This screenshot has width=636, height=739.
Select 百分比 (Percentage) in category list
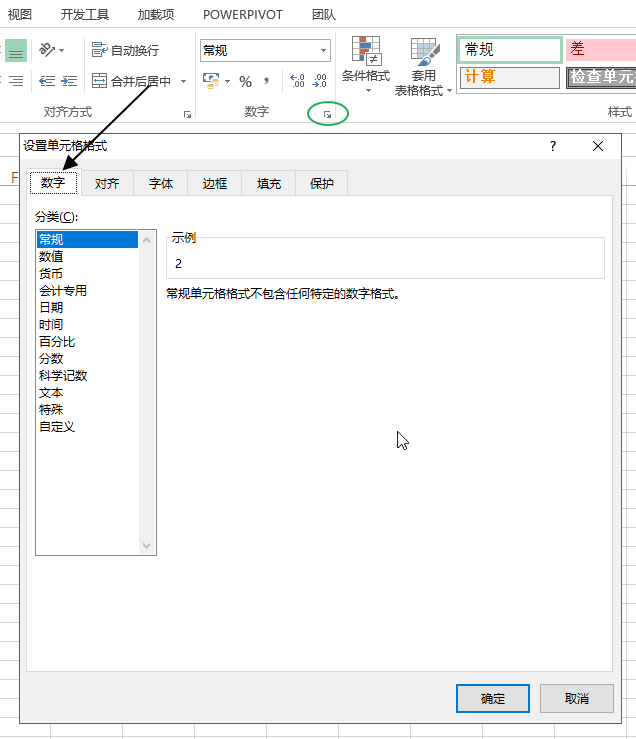[57, 341]
